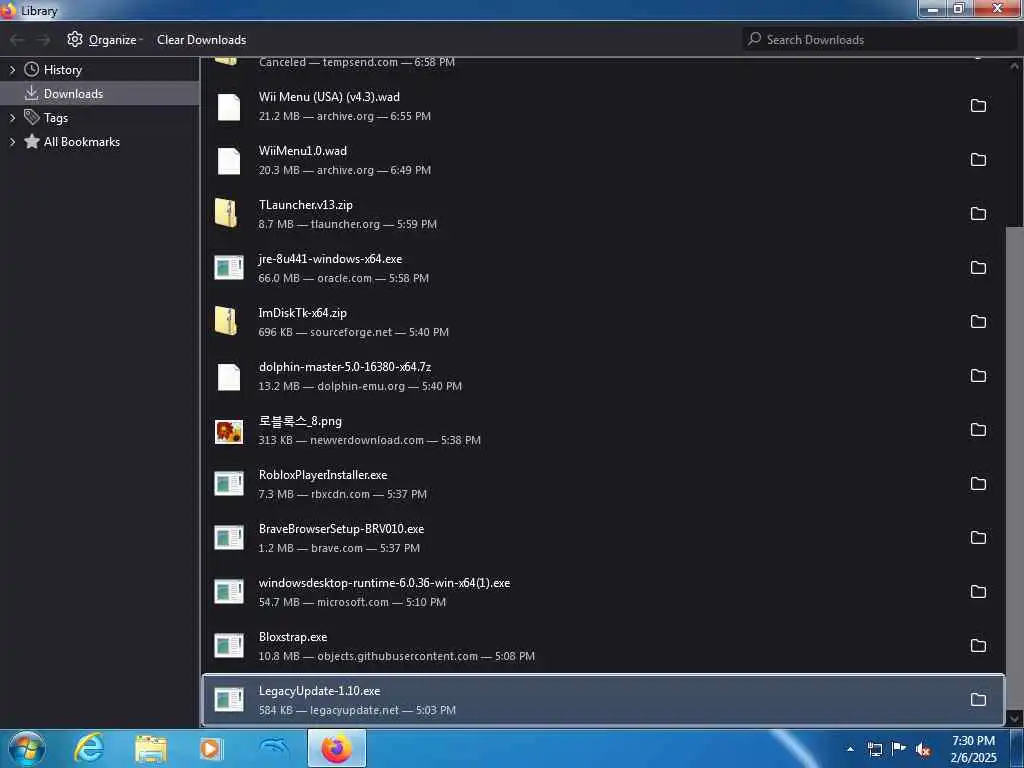Click the ImDiskTk-x64.zip archive file icon
Viewport: 1024px width, 768px height.
pos(226,321)
